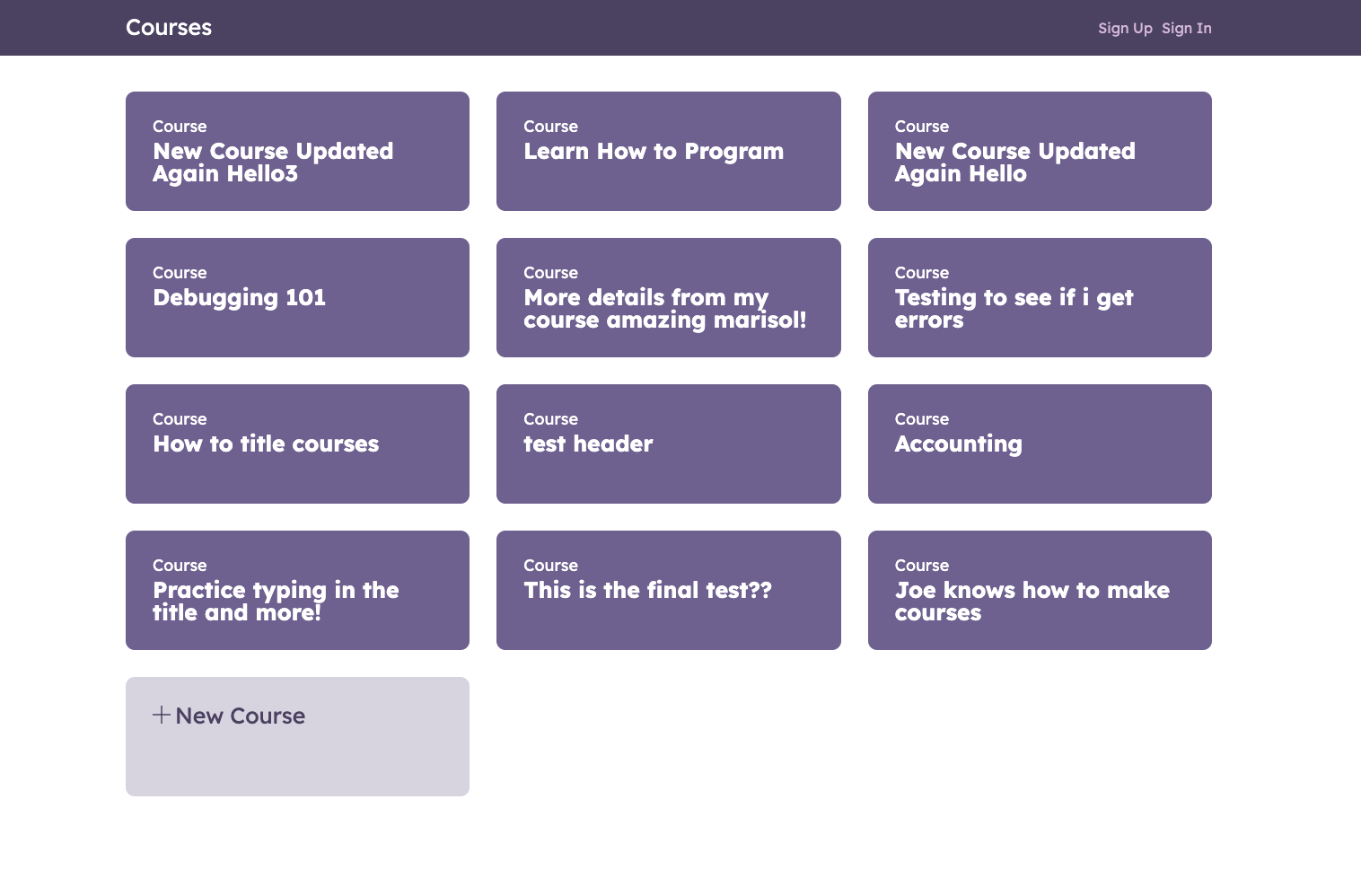Viewport: 1361px width, 896px height.
Task: Click the Sign Up link
Action: 1125,28
